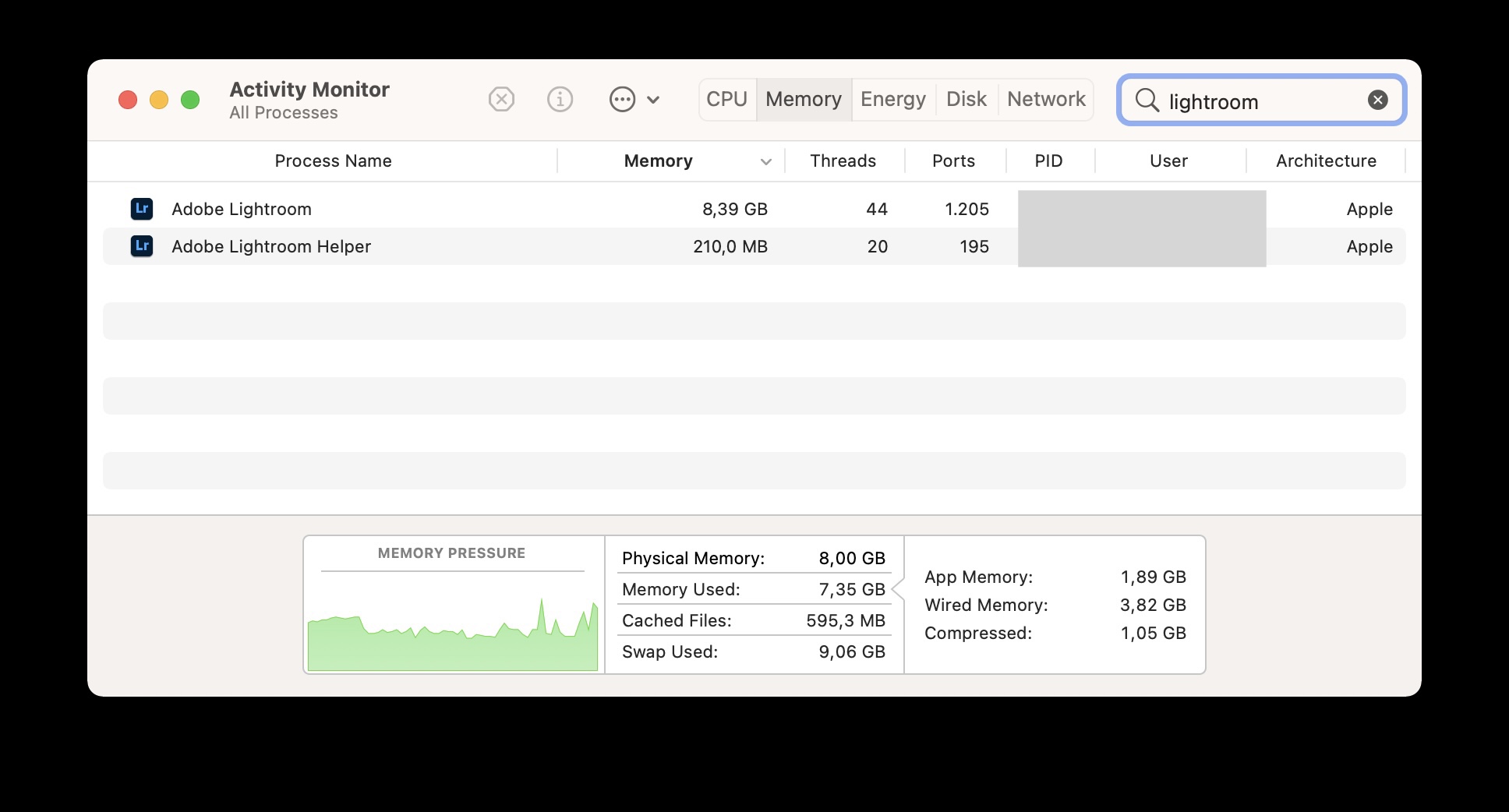
Task: Focus the search field containing lightroom
Action: (1262, 100)
